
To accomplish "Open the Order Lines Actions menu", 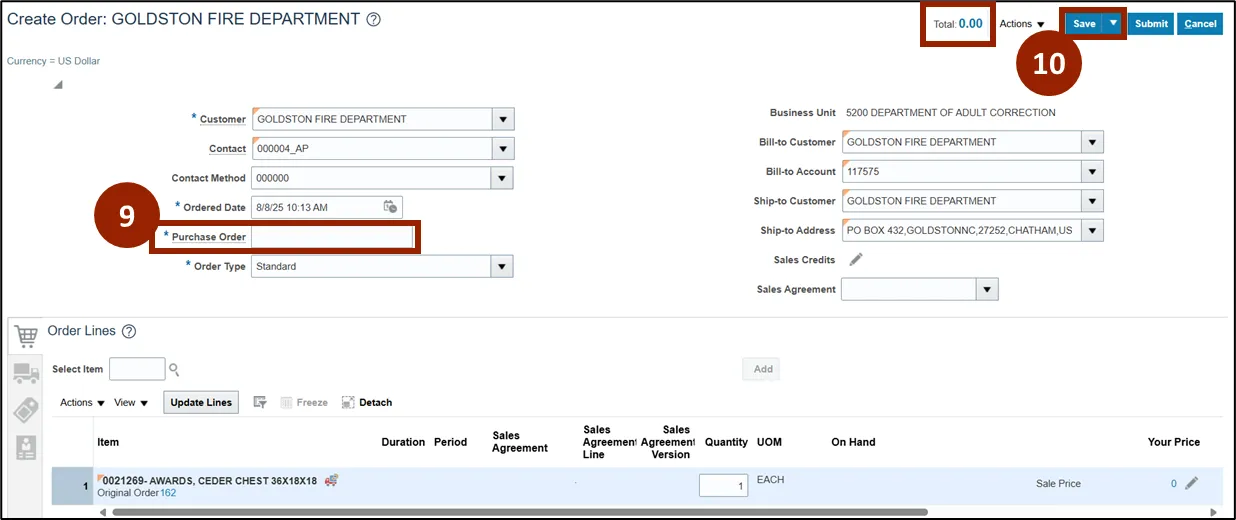I will pos(82,403).
